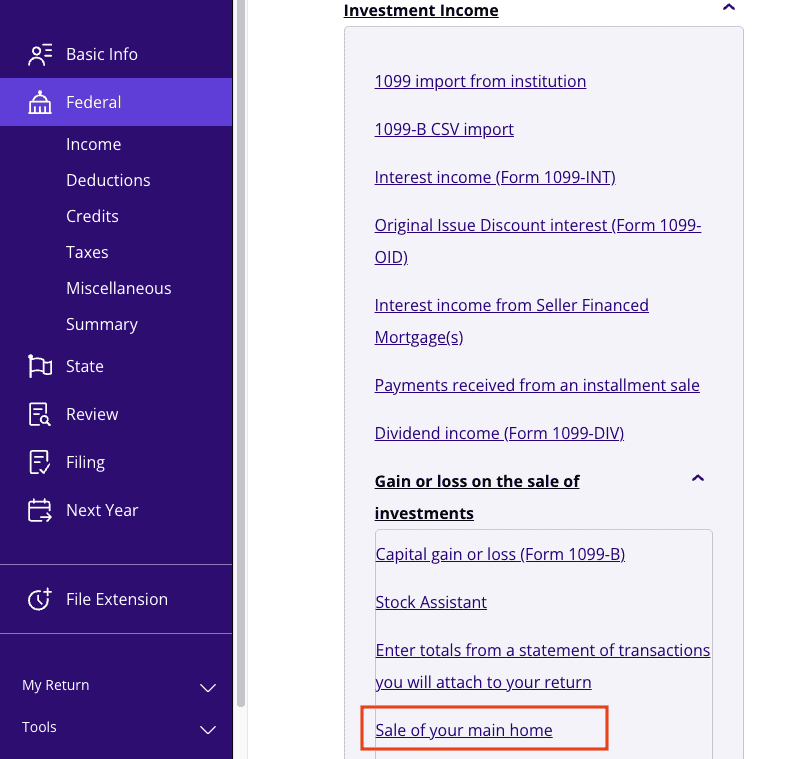
Task: Click the Basic Info person icon
Action: (40, 55)
